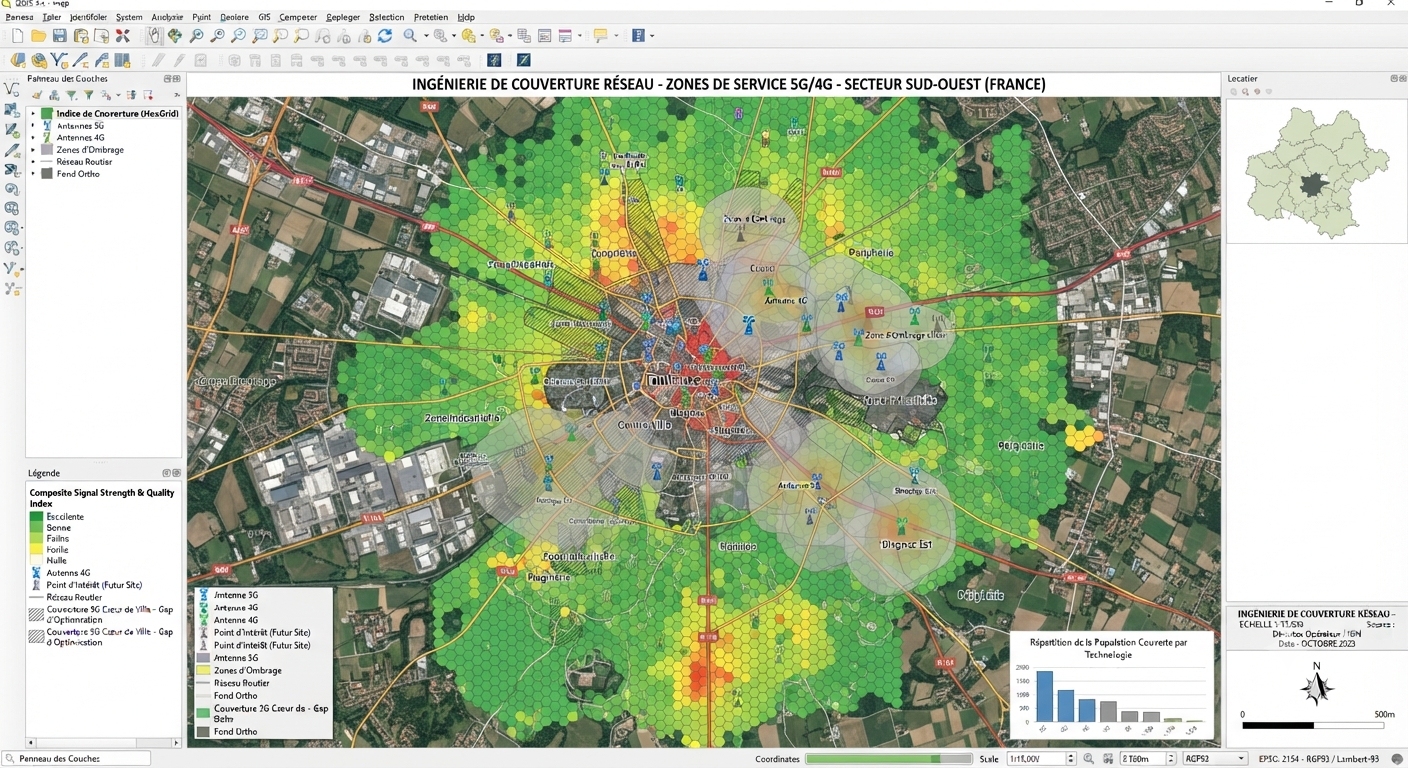
Task: Open the Selection menu
Action: 386,17
